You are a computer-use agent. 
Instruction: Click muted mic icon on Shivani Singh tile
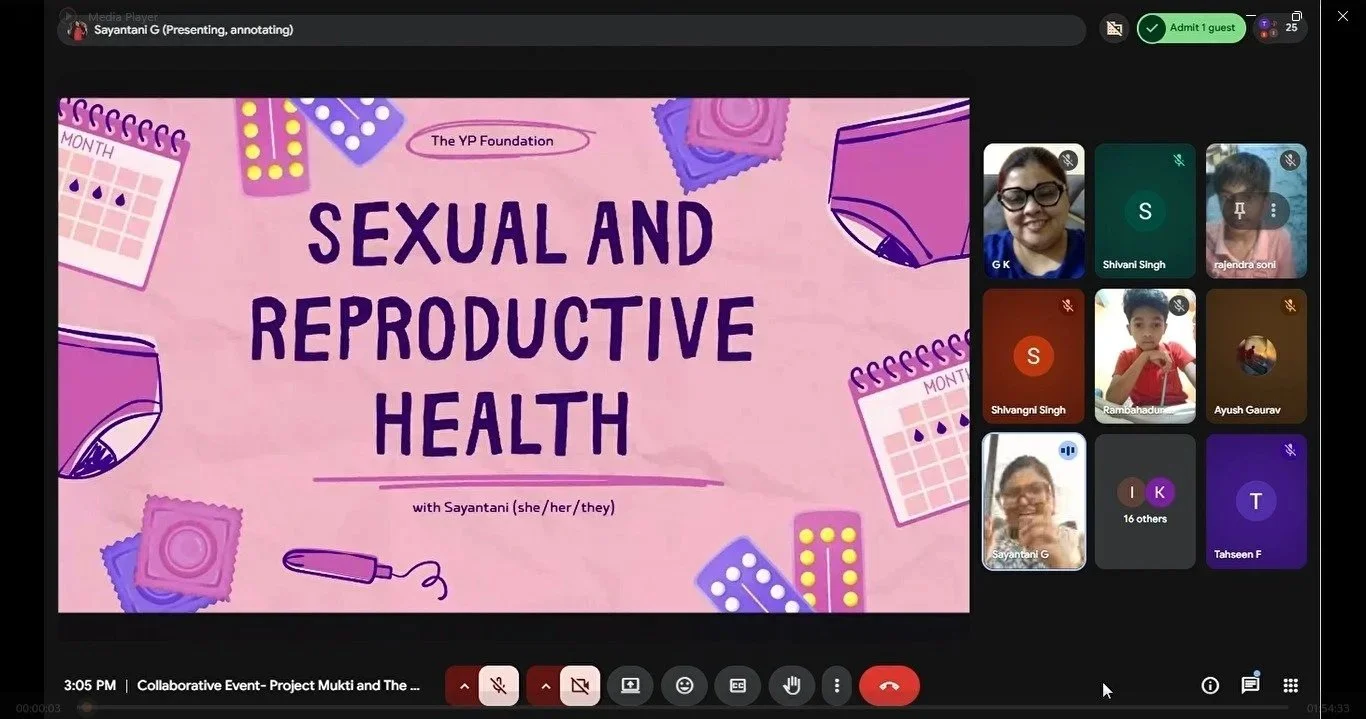[x=1179, y=160]
